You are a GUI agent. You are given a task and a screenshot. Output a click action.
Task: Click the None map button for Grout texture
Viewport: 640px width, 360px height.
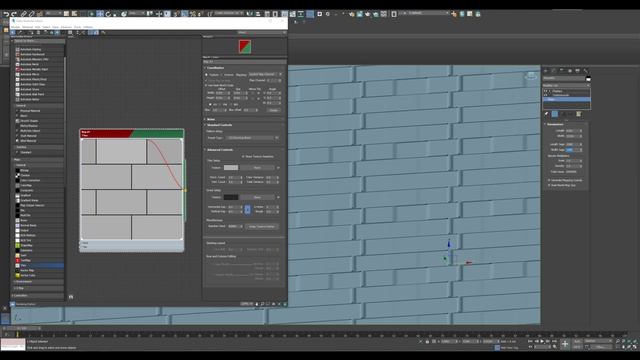(x=257, y=197)
